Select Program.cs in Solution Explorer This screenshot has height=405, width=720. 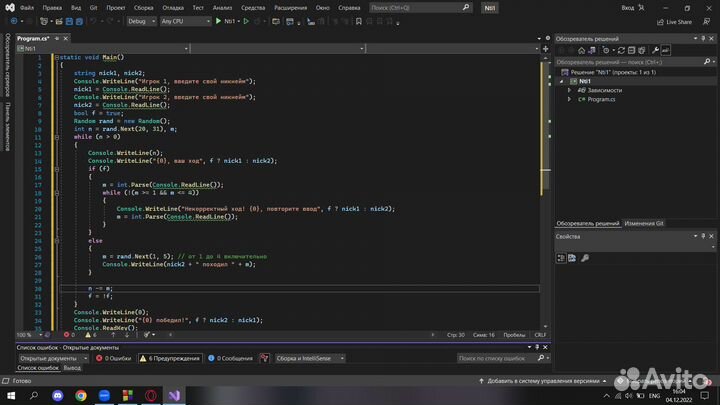point(600,99)
